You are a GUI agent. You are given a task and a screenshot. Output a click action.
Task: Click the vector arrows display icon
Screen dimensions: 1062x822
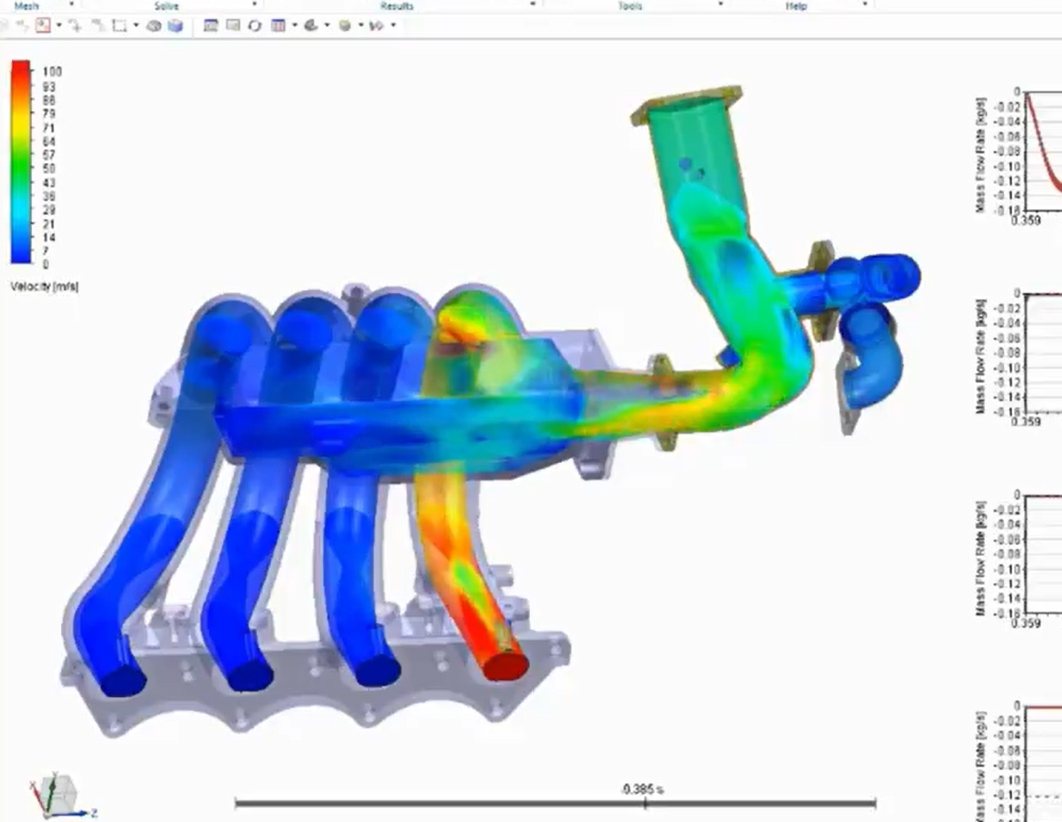[377, 26]
